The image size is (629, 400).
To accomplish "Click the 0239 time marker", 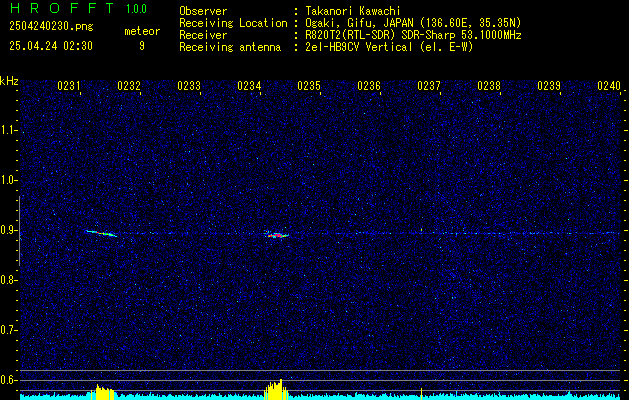I will coord(549,86).
